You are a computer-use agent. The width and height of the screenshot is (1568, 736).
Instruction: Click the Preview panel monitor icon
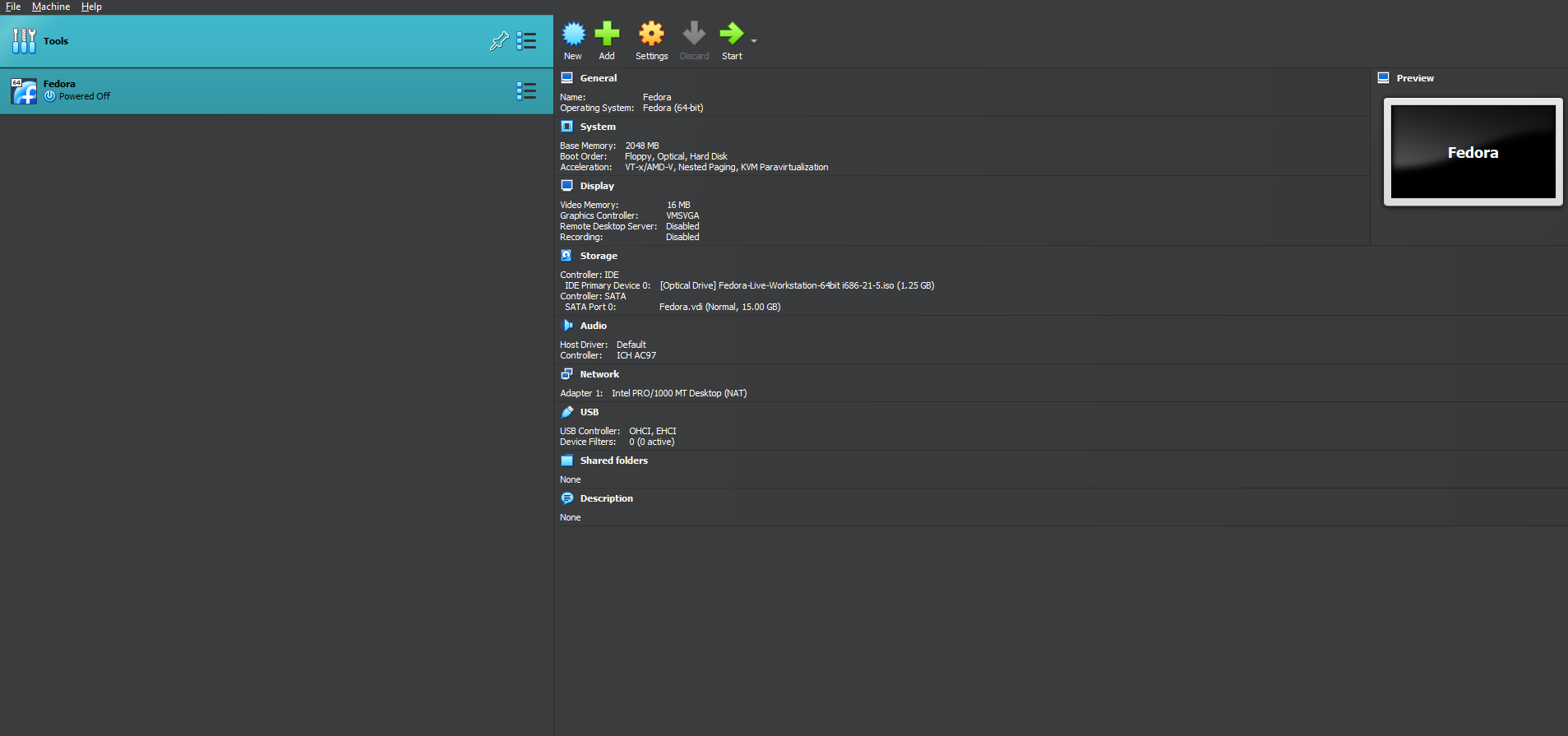[x=1383, y=78]
